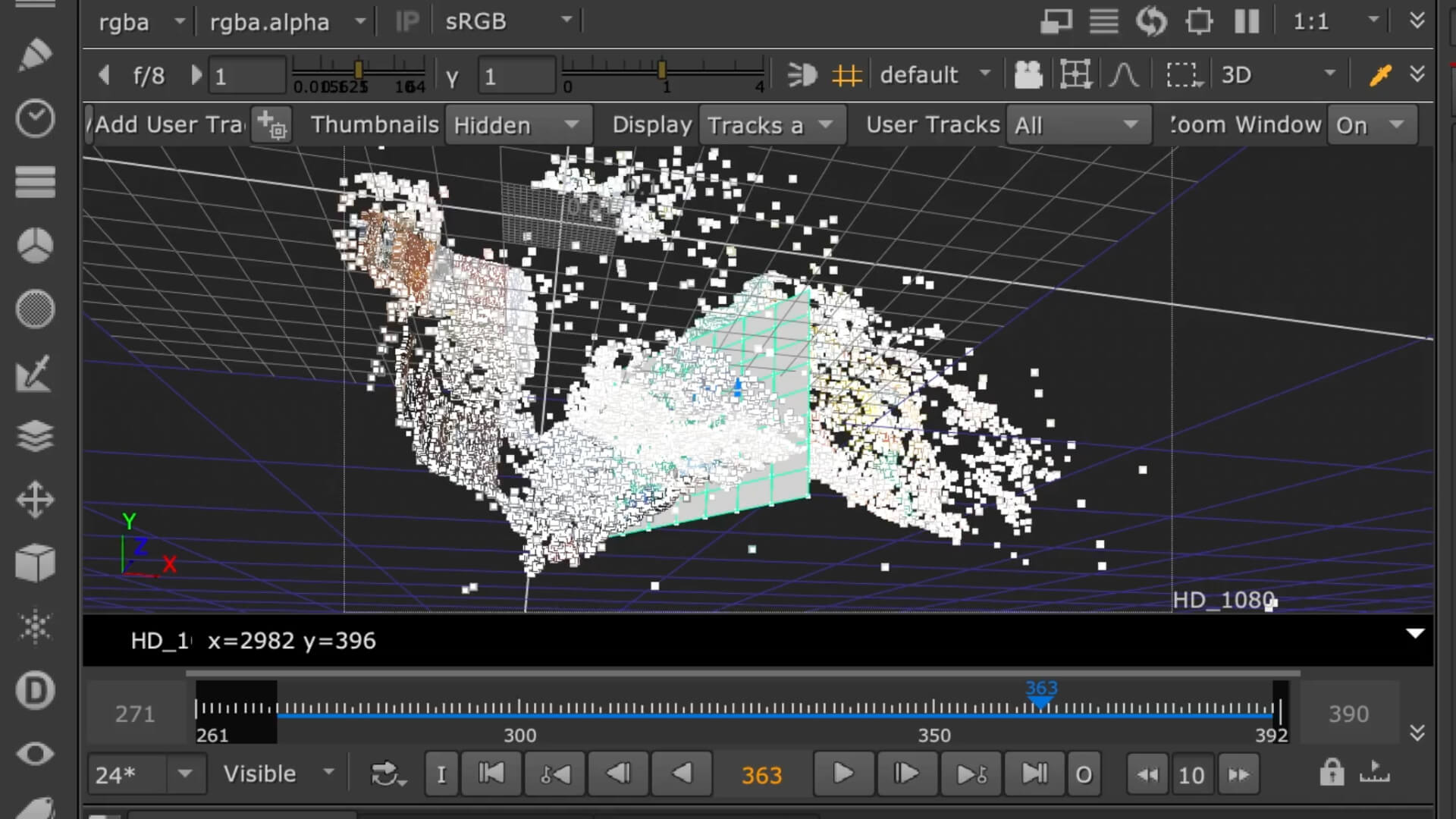Image resolution: width=1456 pixels, height=819 pixels.
Task: Open the Merge layers stack icon
Action: (35, 437)
